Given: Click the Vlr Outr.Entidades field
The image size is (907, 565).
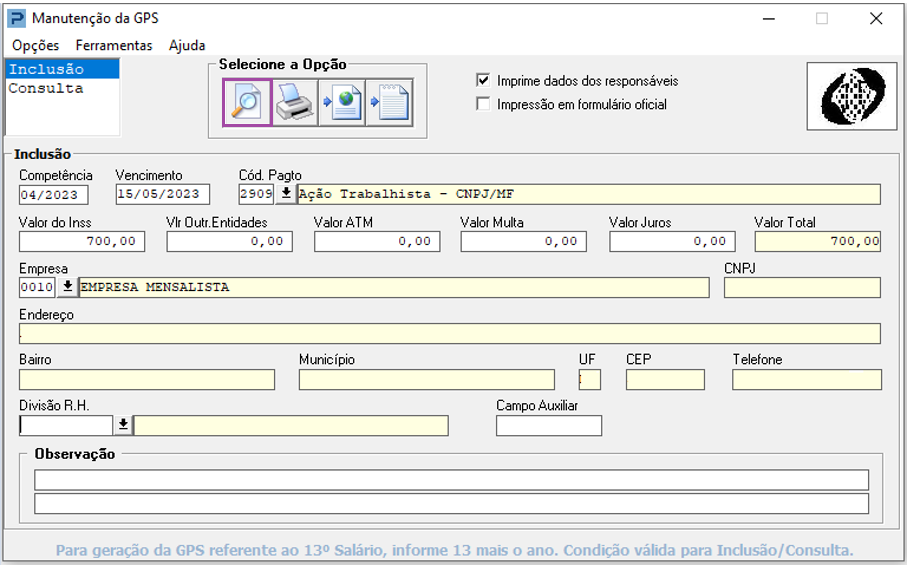Looking at the screenshot, I should click(x=230, y=241).
